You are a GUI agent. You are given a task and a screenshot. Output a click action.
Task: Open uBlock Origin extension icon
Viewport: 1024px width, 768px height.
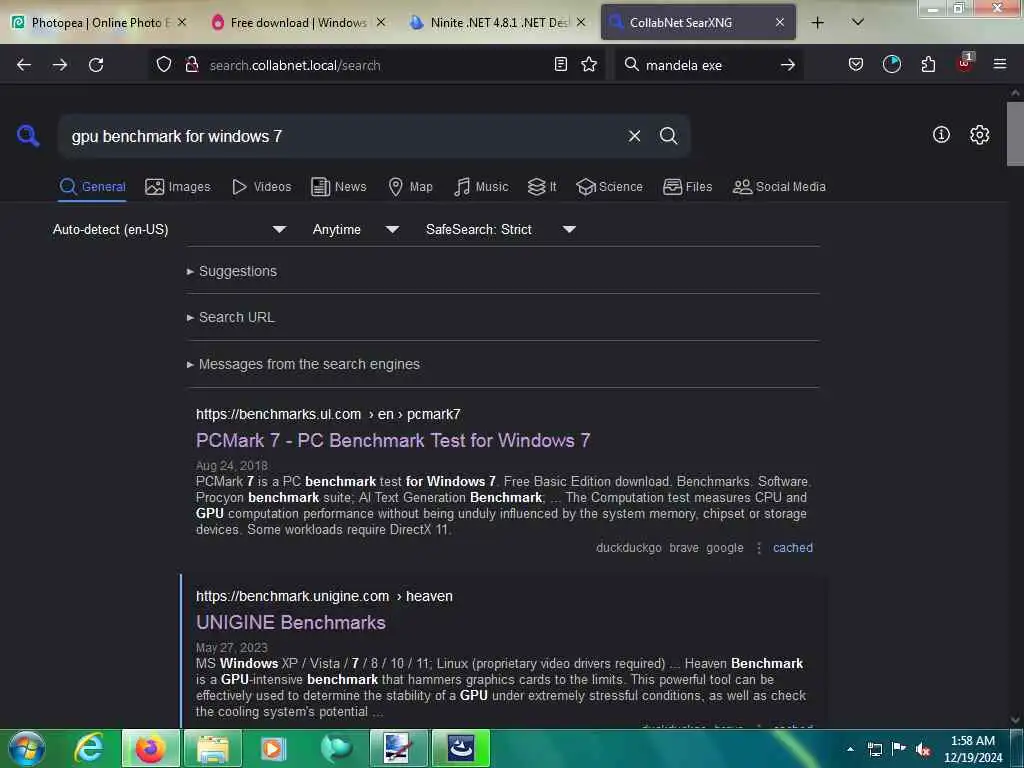click(965, 63)
